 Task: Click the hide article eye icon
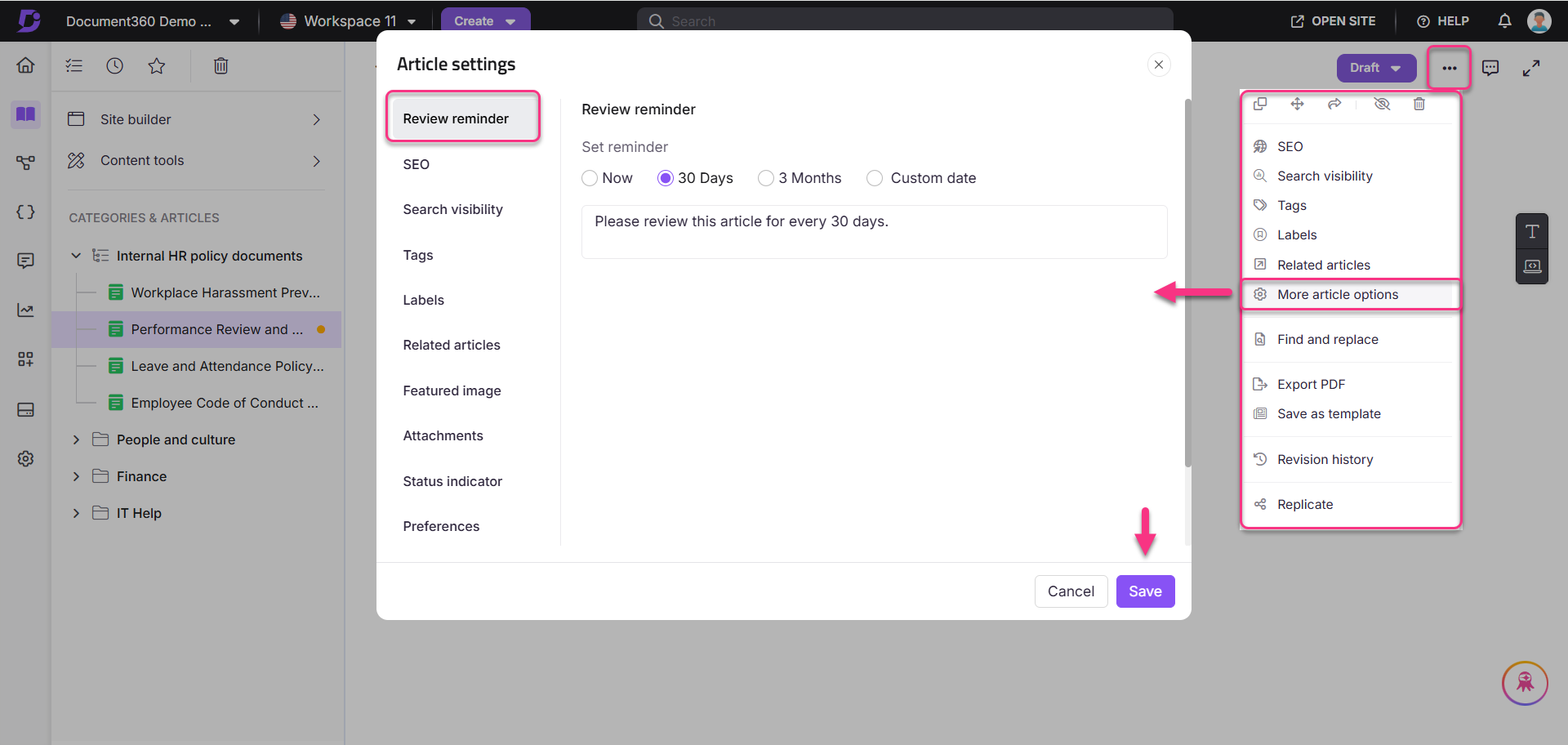coord(1382,104)
